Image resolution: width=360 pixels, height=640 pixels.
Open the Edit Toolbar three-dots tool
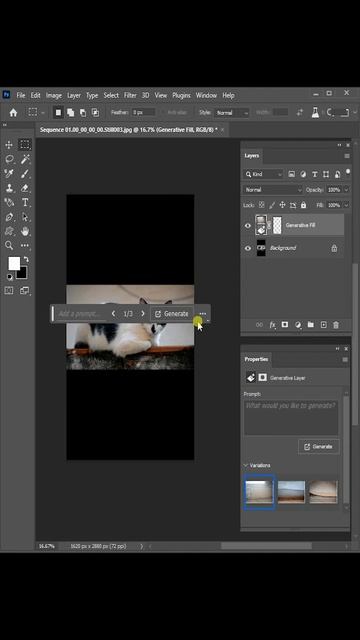pos(25,245)
